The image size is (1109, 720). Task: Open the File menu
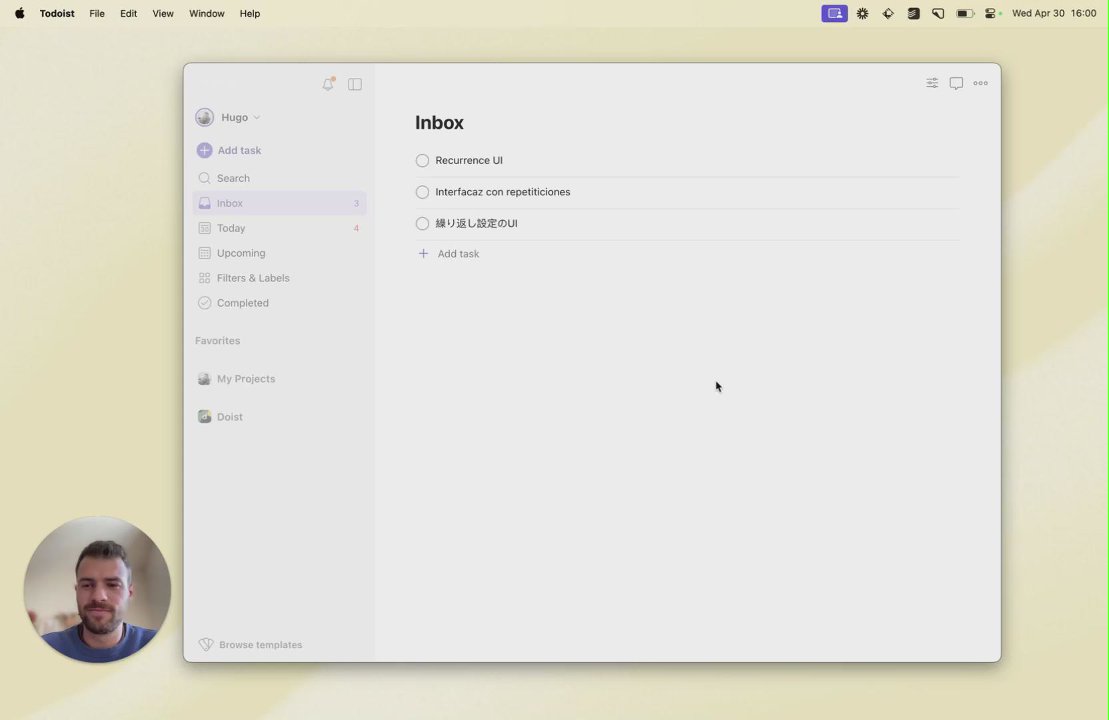point(97,13)
